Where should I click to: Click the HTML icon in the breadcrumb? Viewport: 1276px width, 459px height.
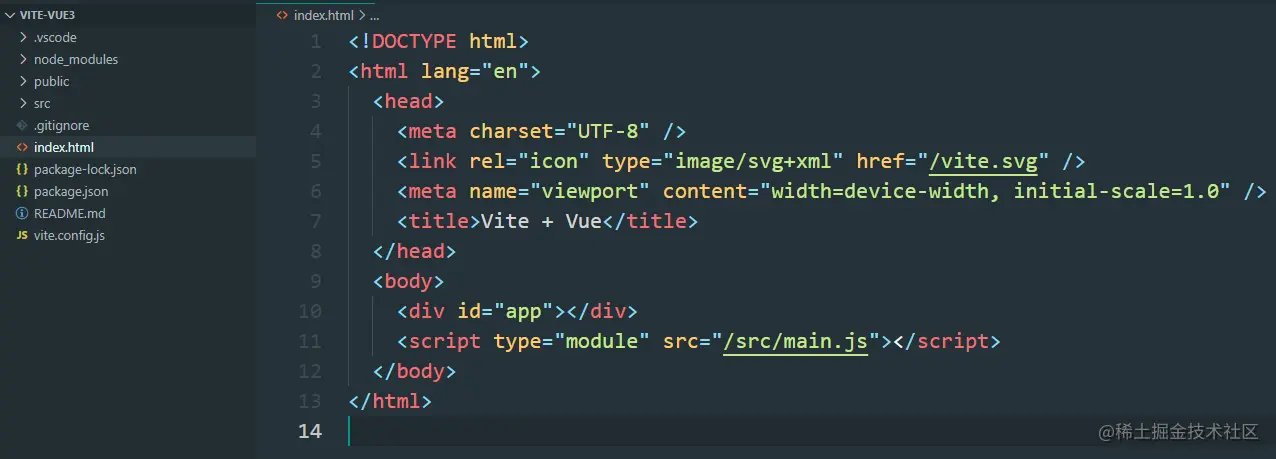click(x=282, y=15)
